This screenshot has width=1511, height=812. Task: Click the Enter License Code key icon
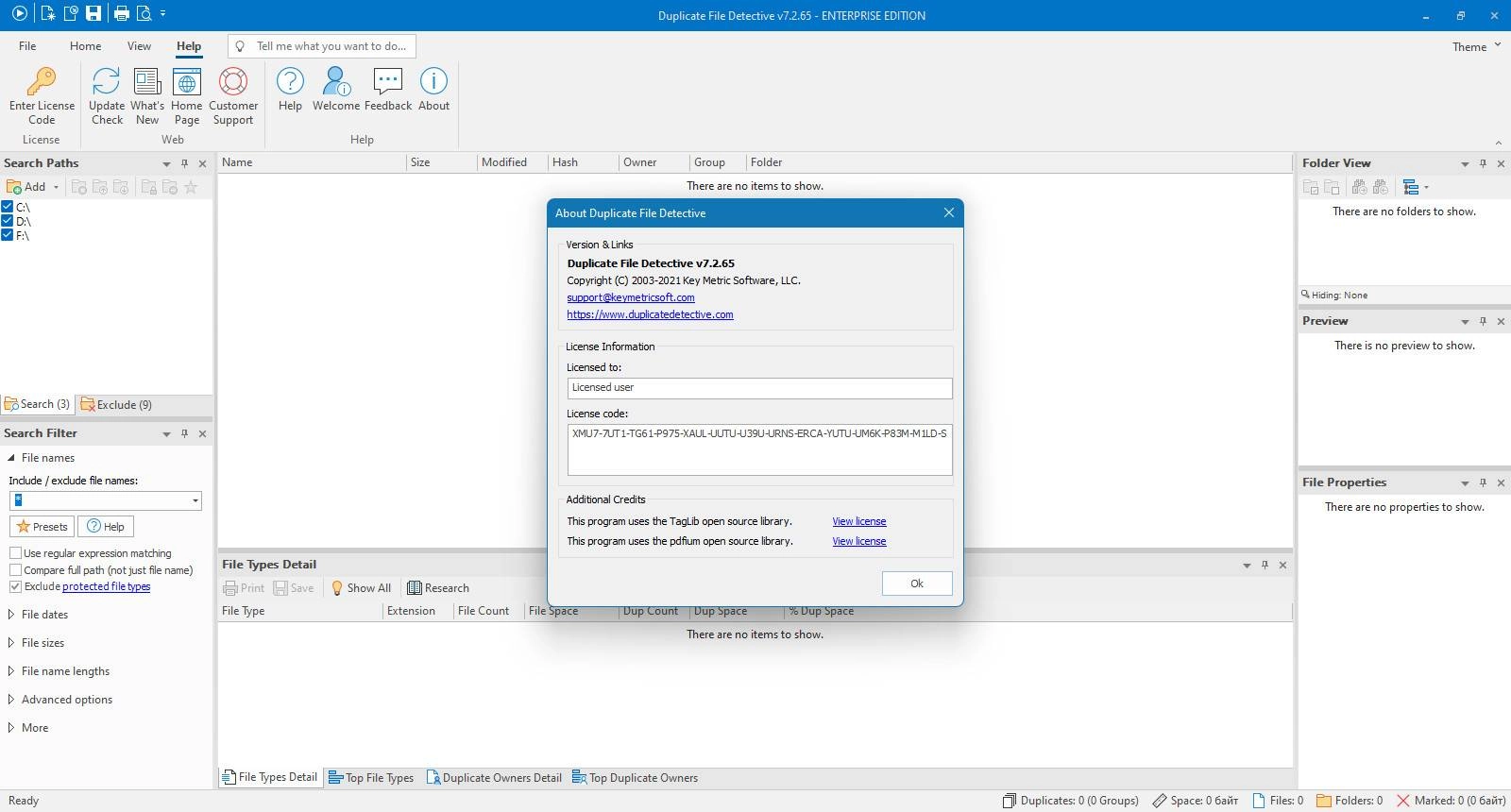tap(42, 96)
